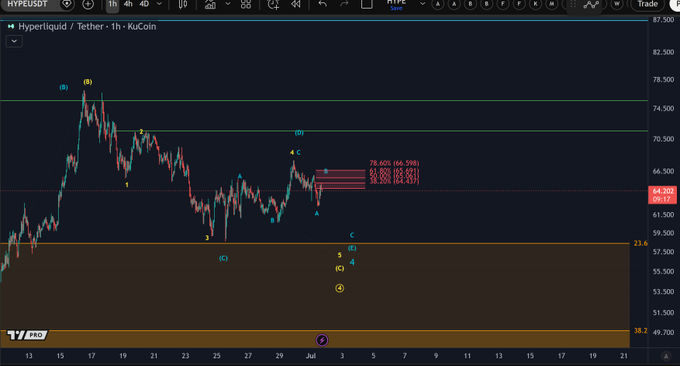Image resolution: width=680 pixels, height=366 pixels.
Task: Open the Trade panel
Action: pyautogui.click(x=647, y=4)
